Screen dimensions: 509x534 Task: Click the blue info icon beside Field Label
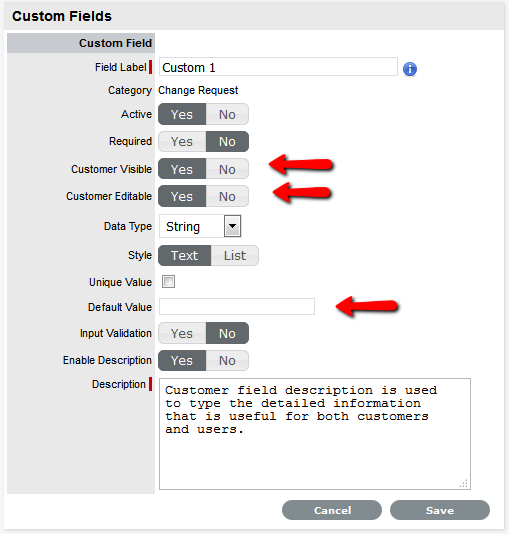pos(410,69)
